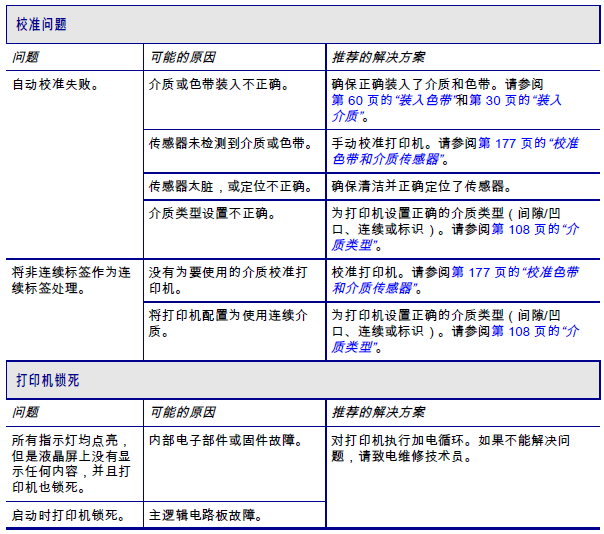Screen dimensions: 604x534
Task: Select the 将非连续标签作为连续标签处理 problem cell
Action: coord(75,310)
